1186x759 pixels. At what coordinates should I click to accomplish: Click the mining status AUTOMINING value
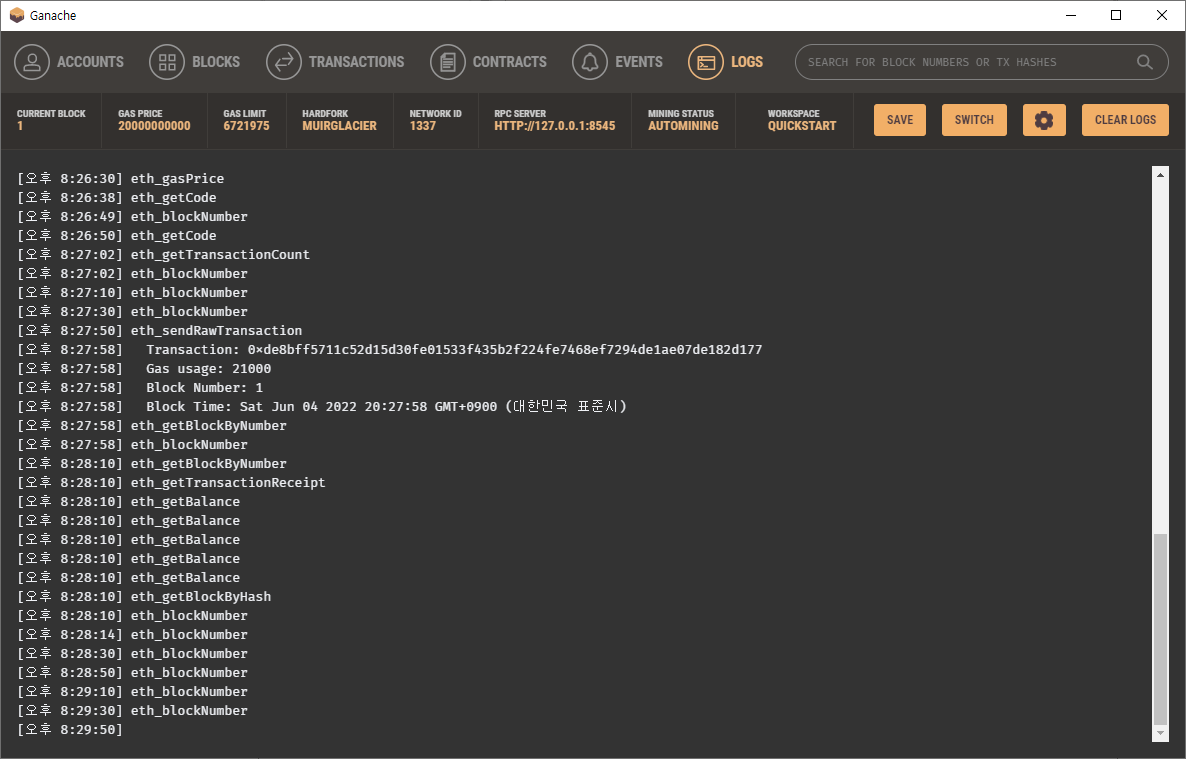click(683, 126)
